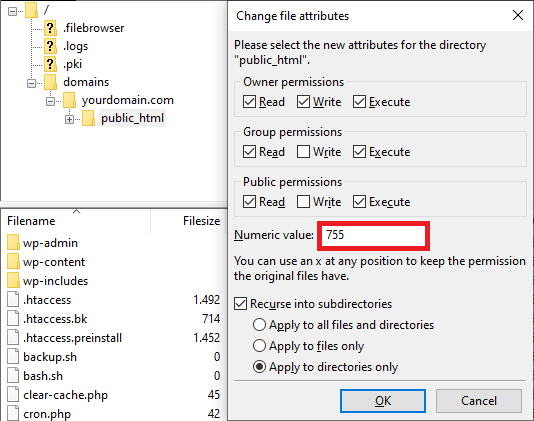Expand the public_html tree node
The image size is (534, 421).
[69, 119]
